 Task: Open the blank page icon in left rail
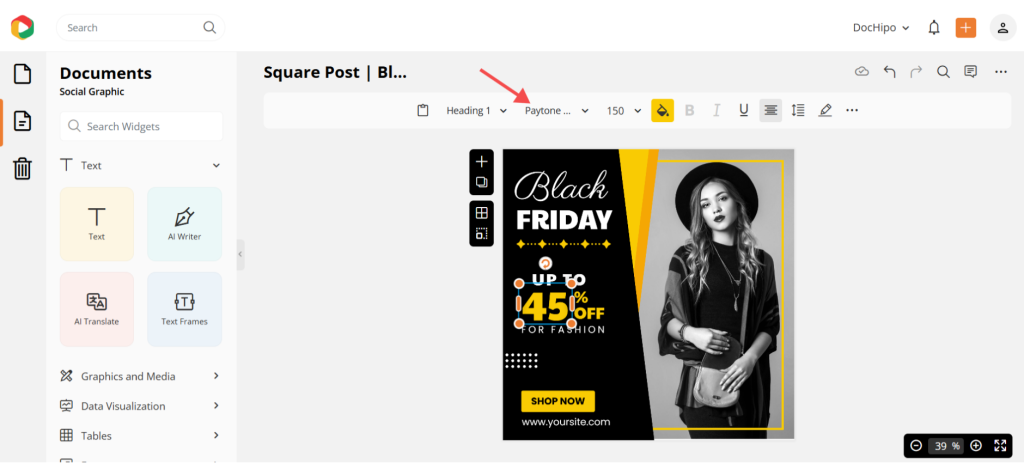tap(22, 74)
